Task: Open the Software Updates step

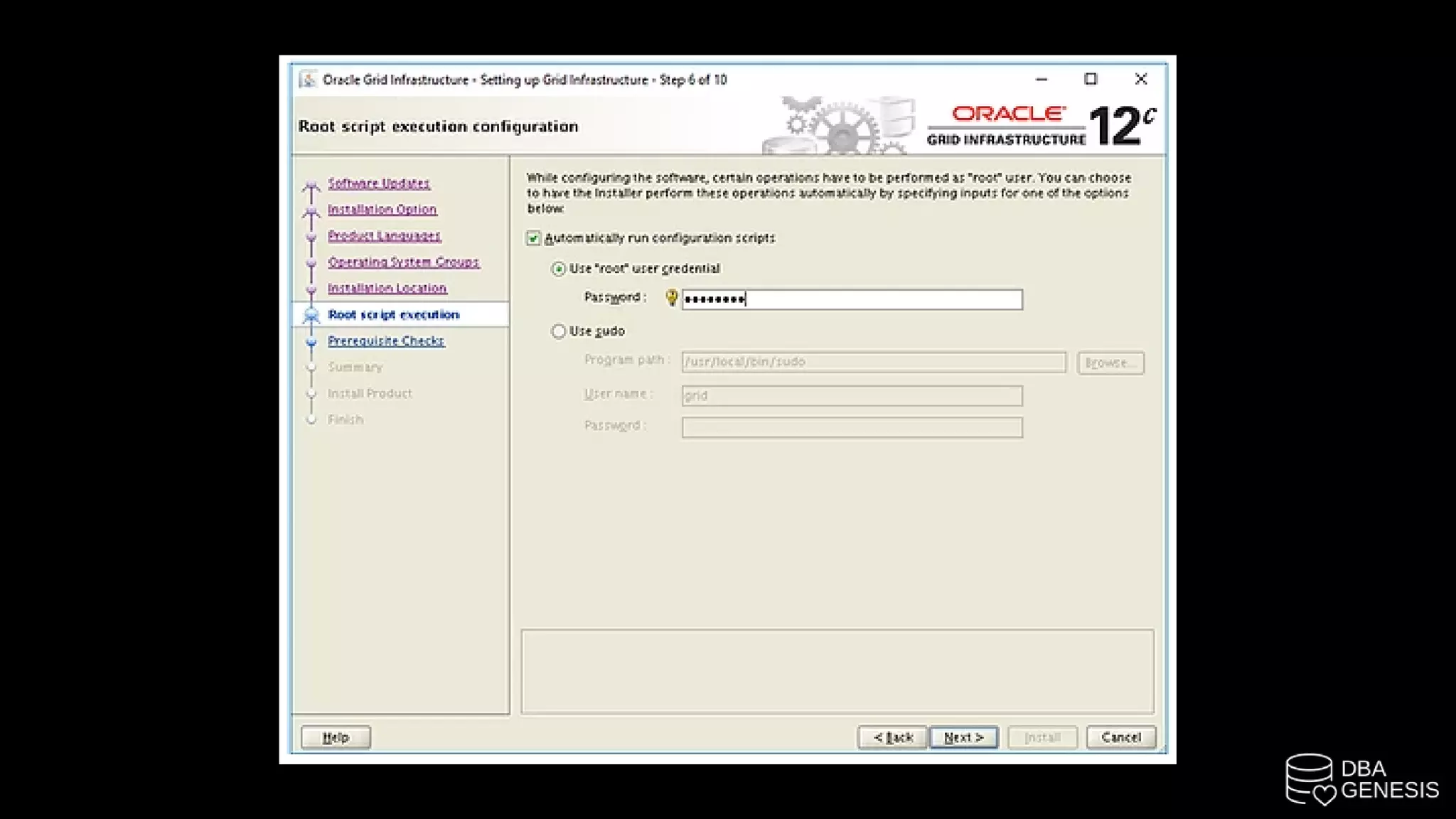Action: coord(378,183)
